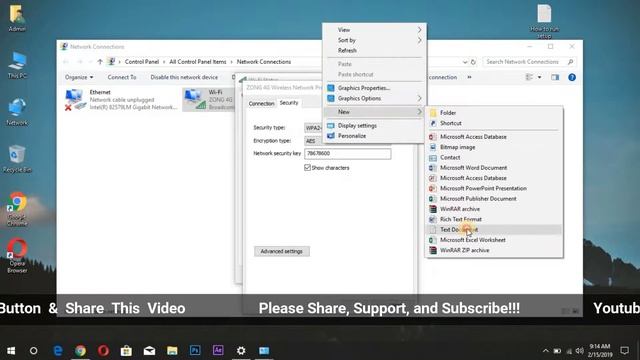Create a new Folder from submenu

click(494, 113)
